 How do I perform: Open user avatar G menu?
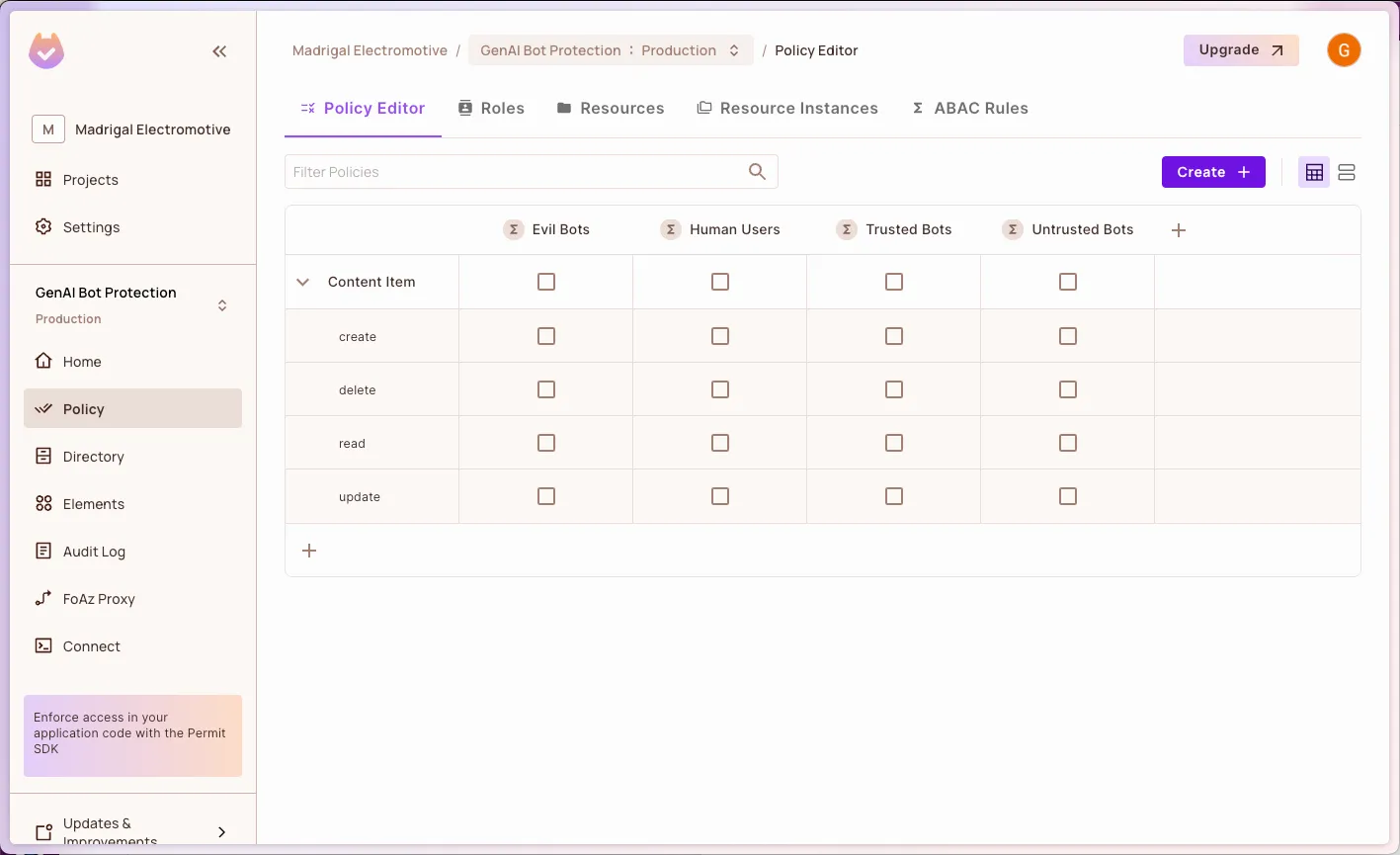point(1344,50)
